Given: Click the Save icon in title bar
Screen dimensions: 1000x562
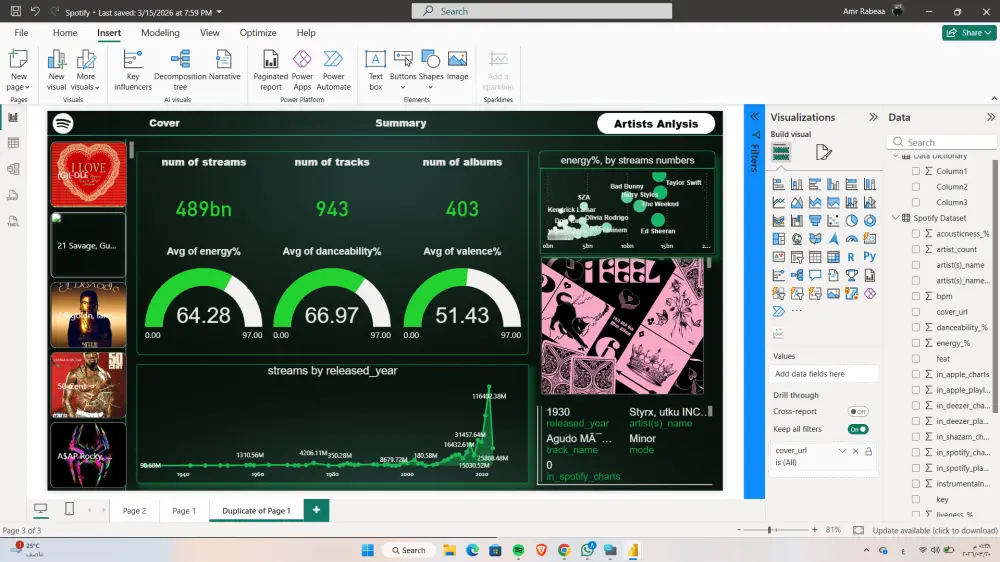Looking at the screenshot, I should click(x=16, y=11).
